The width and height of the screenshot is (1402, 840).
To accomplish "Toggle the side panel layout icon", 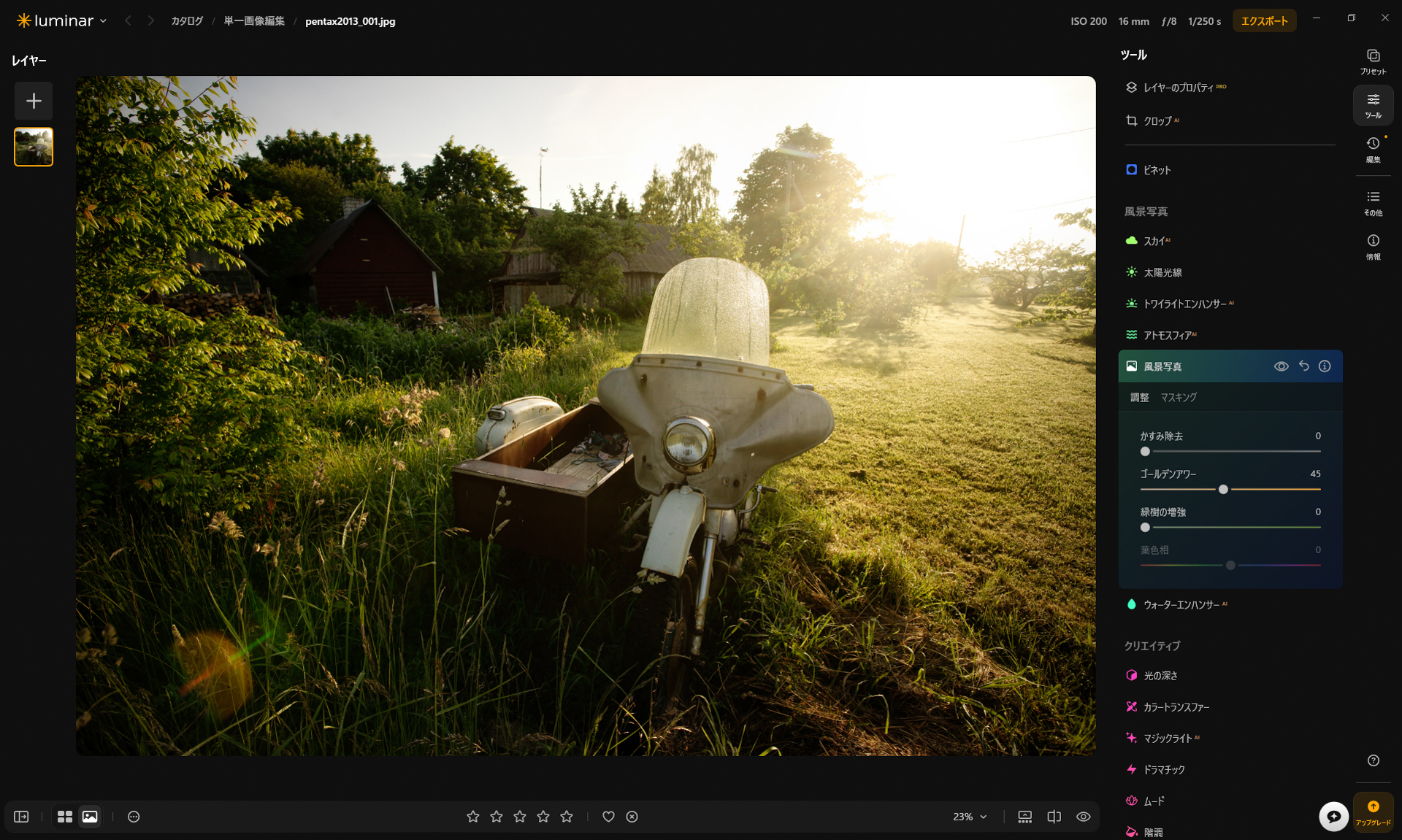I will 21,817.
